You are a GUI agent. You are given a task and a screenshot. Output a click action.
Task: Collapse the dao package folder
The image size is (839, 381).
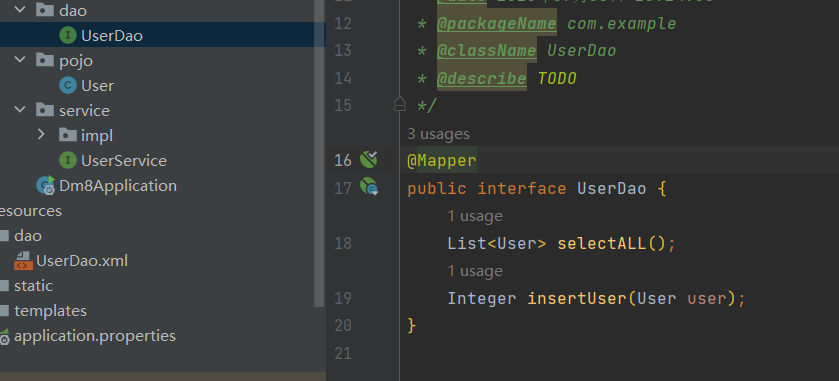(x=20, y=10)
